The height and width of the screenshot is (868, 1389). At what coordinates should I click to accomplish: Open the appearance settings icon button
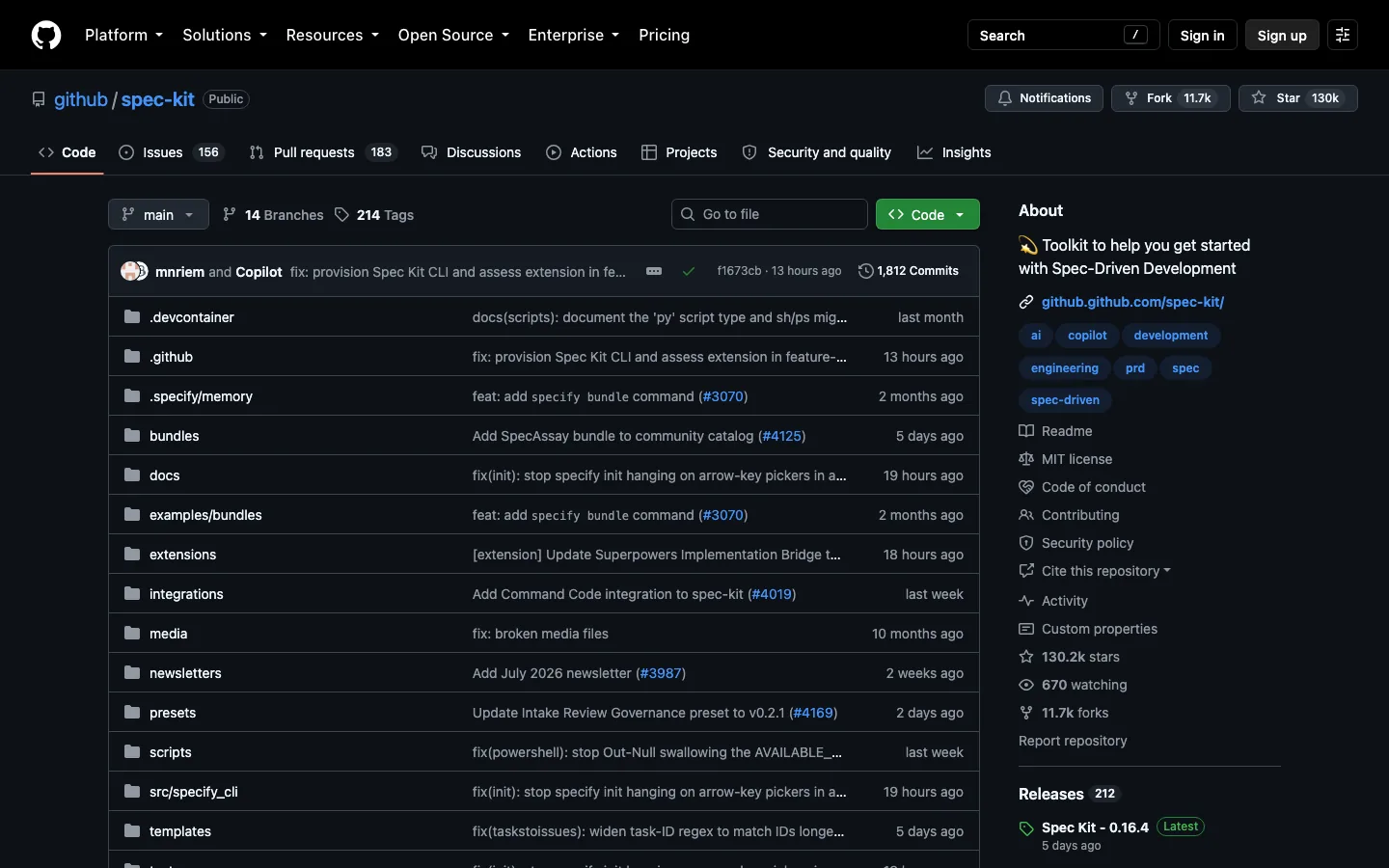(x=1343, y=35)
